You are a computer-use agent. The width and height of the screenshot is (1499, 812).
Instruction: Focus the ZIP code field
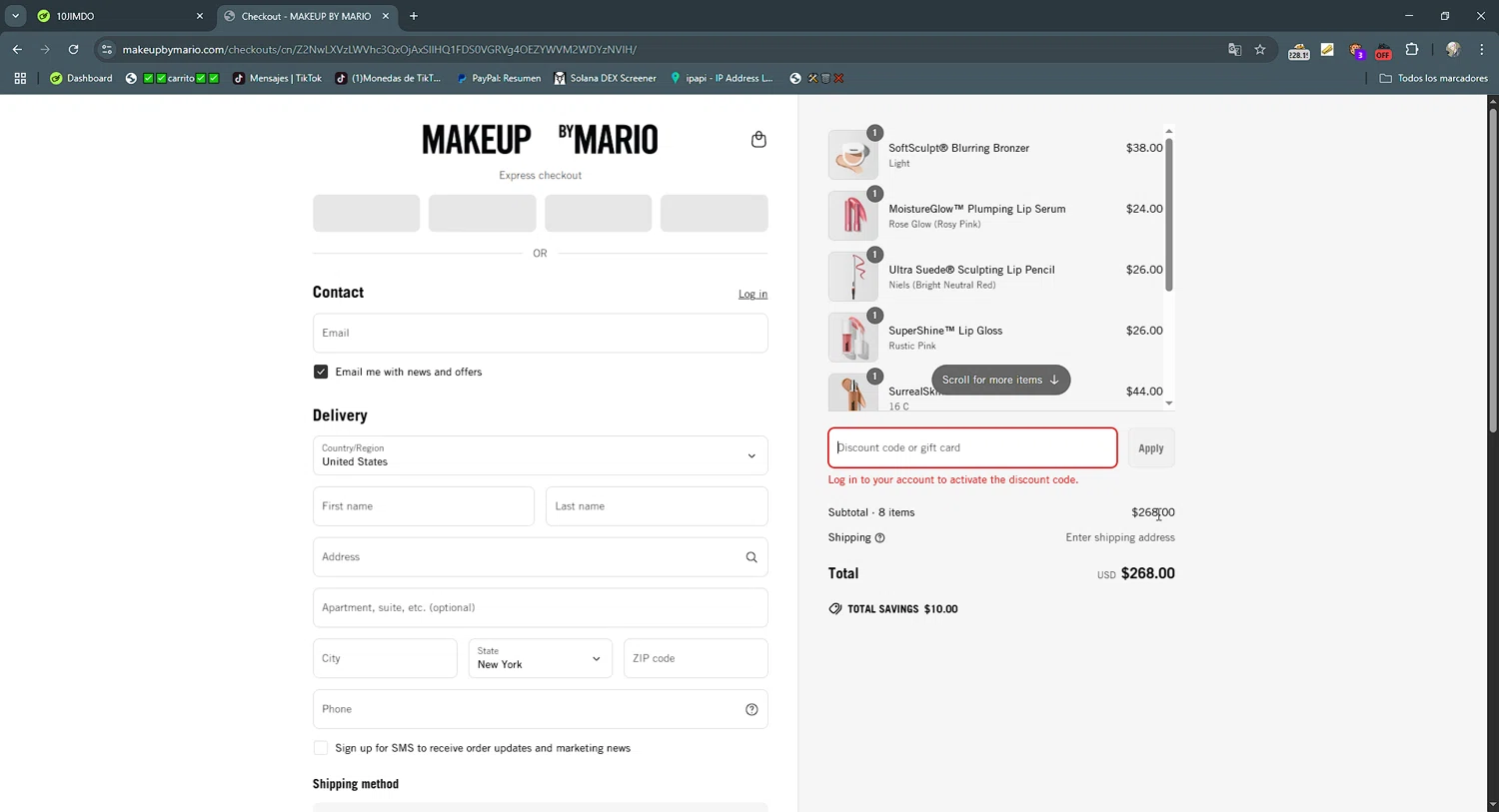click(x=696, y=658)
